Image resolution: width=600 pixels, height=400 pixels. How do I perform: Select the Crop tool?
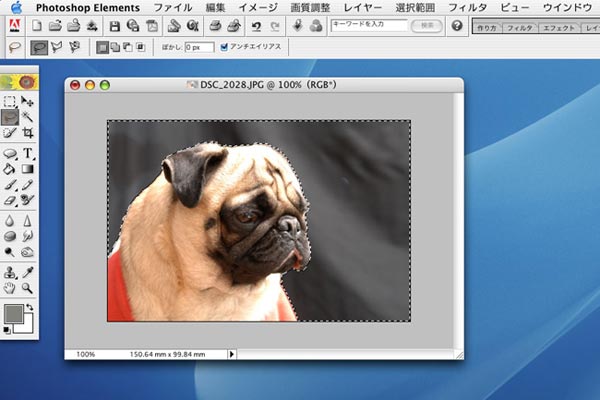point(27,133)
